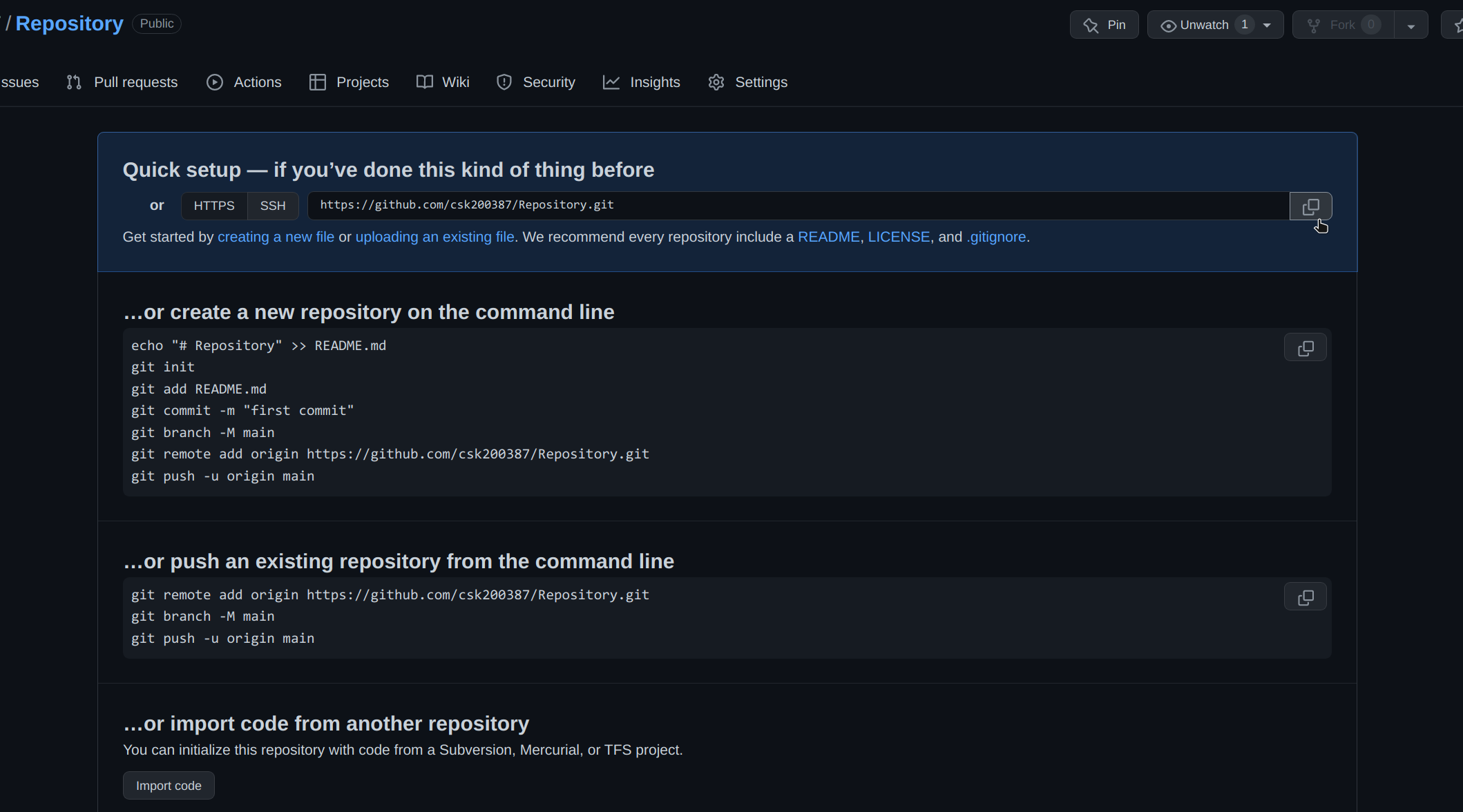Click the Public visibility badge
This screenshot has height=812, width=1463.
(157, 23)
